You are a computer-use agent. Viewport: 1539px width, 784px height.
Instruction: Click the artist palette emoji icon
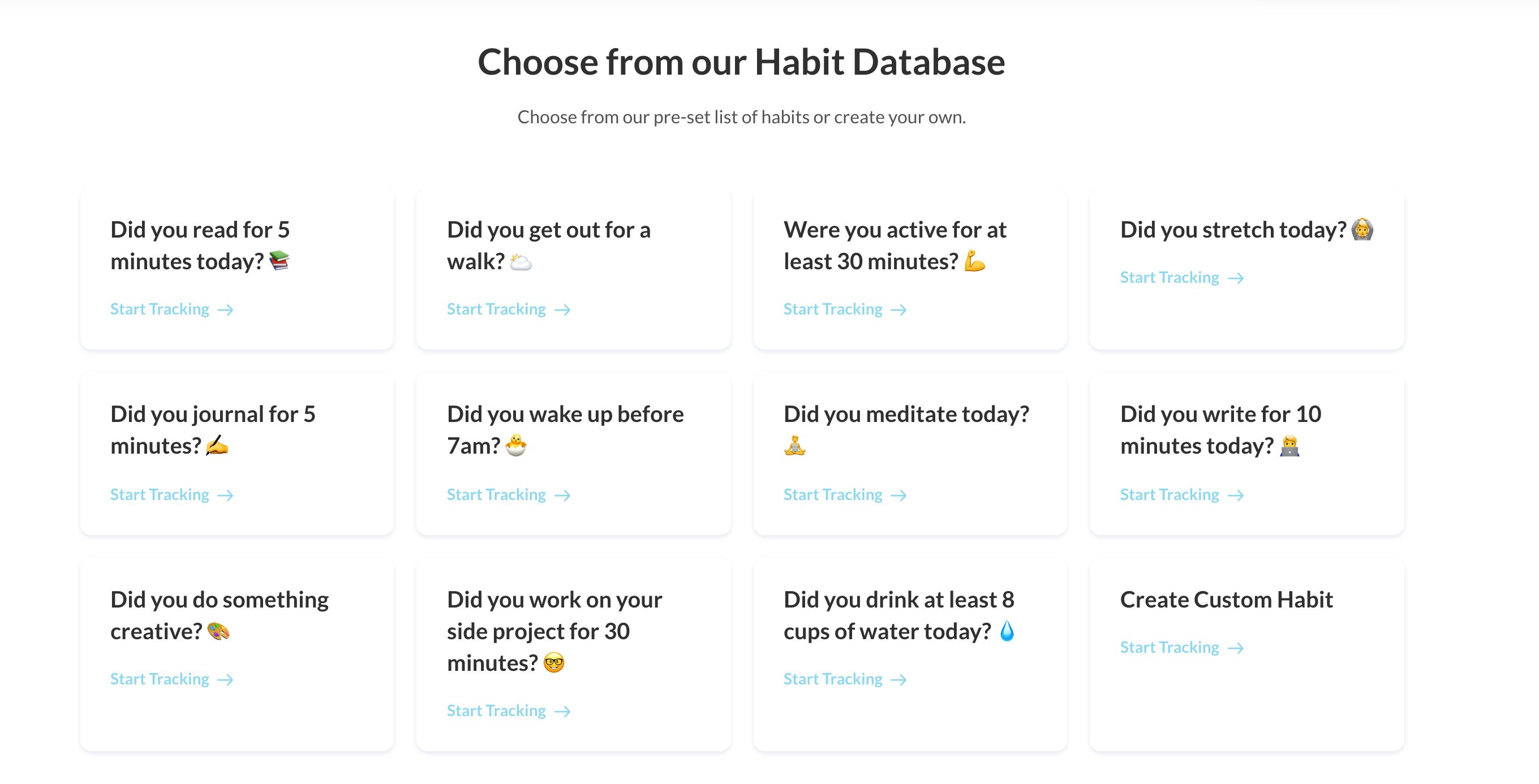coord(218,631)
